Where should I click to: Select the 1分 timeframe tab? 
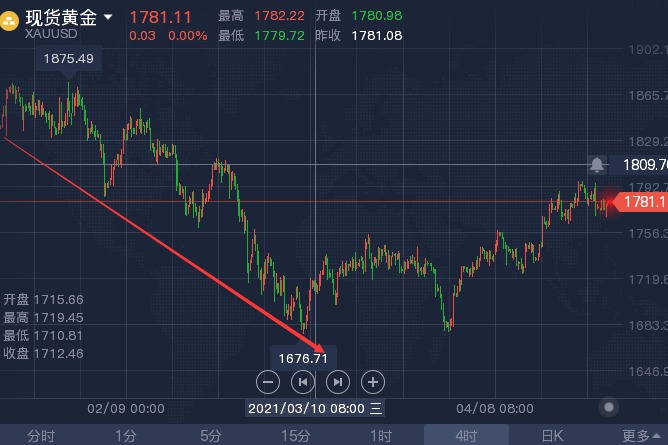125,435
